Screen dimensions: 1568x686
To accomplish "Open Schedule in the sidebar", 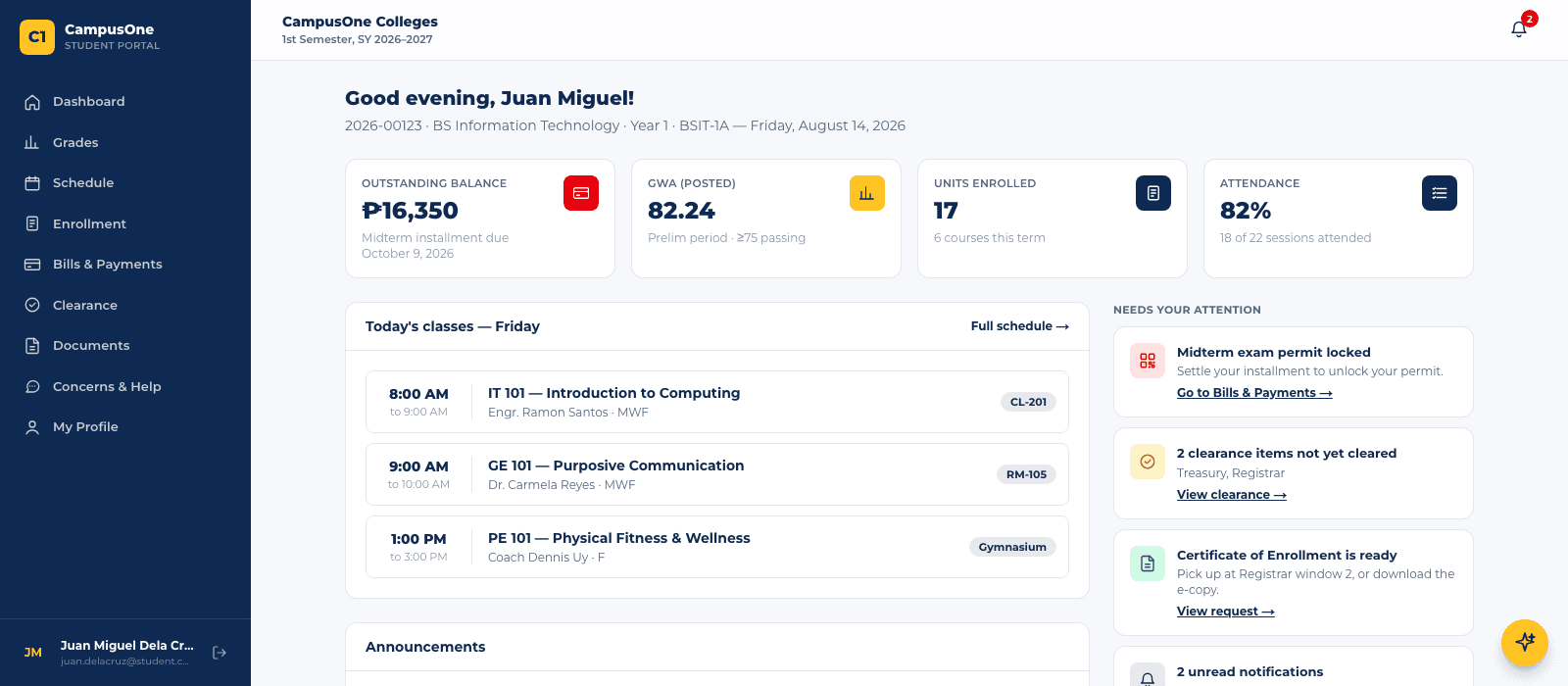I will 125,183.
